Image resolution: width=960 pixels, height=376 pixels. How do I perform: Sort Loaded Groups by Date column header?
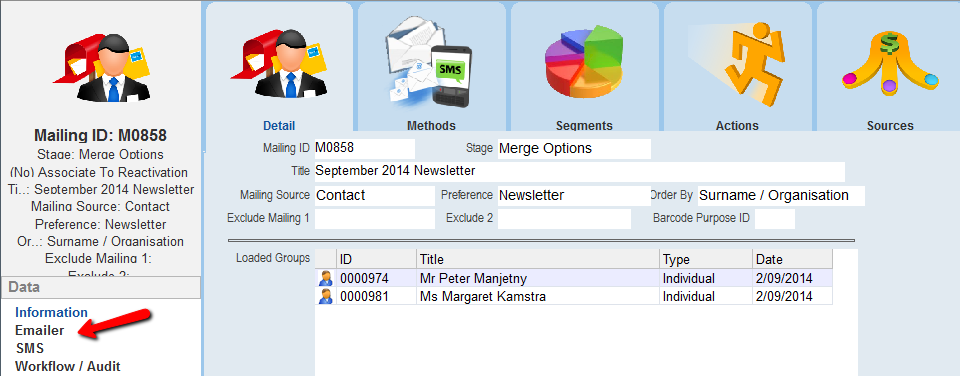pyautogui.click(x=793, y=260)
